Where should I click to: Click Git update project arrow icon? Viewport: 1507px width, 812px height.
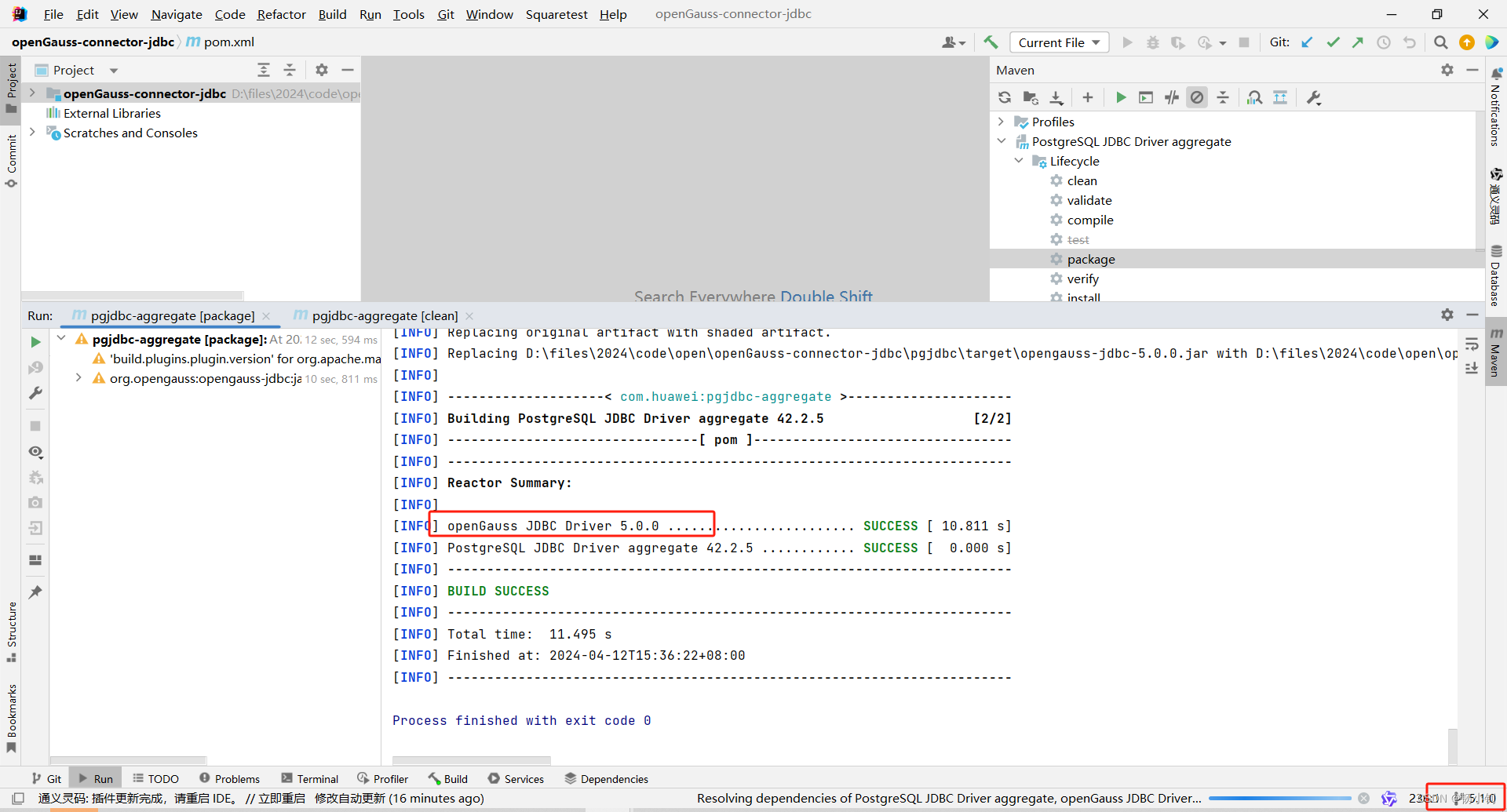pyautogui.click(x=1307, y=42)
